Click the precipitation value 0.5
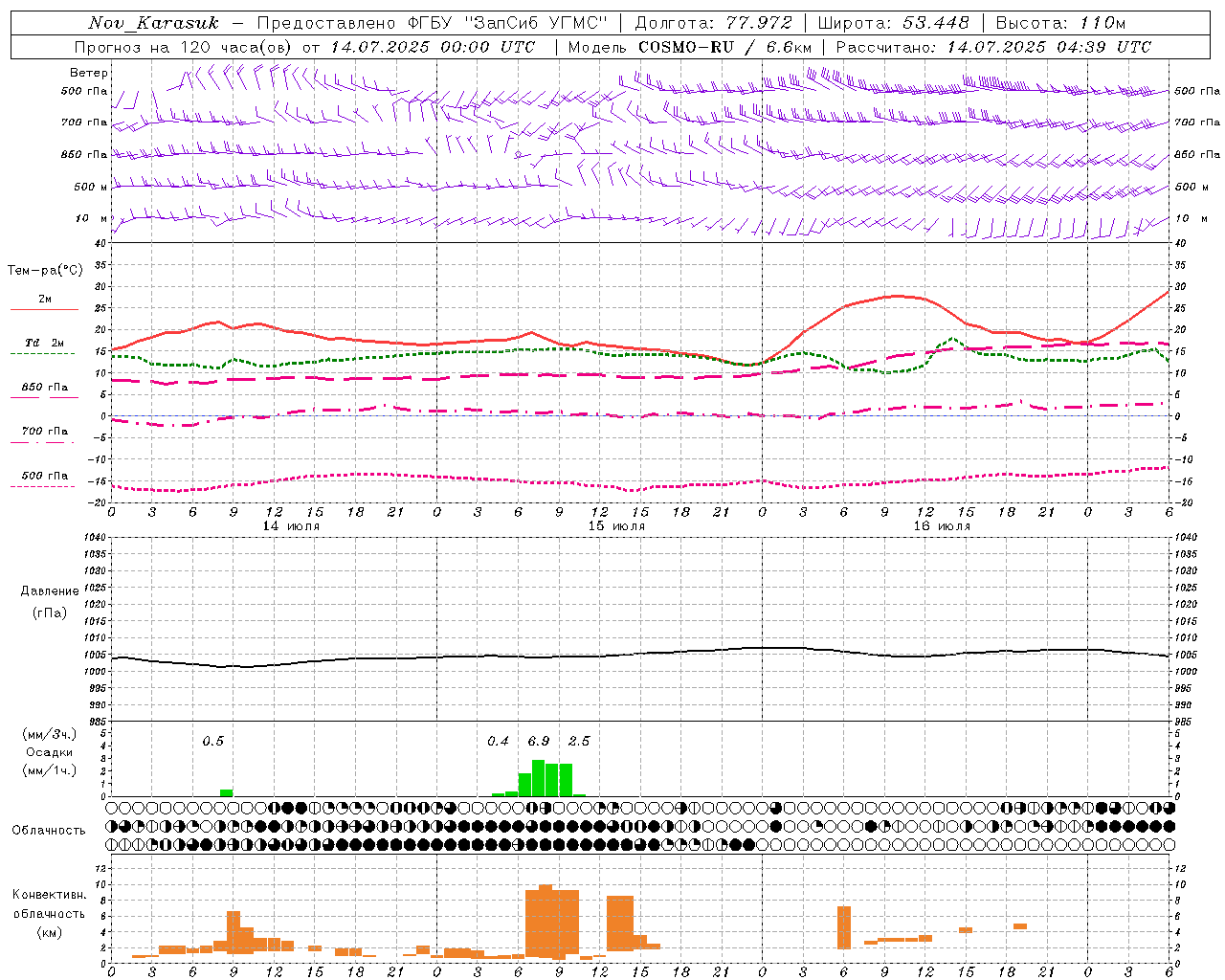Viewport: 1225px width, 980px height. click(x=212, y=741)
